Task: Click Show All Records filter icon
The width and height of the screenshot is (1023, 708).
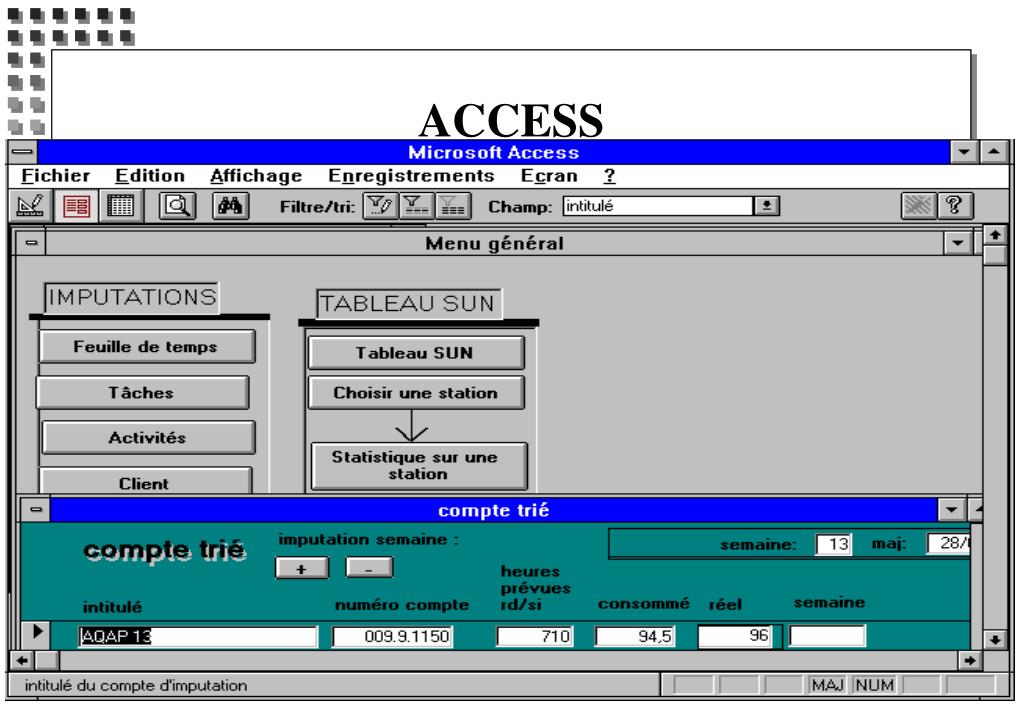Action: 452,206
